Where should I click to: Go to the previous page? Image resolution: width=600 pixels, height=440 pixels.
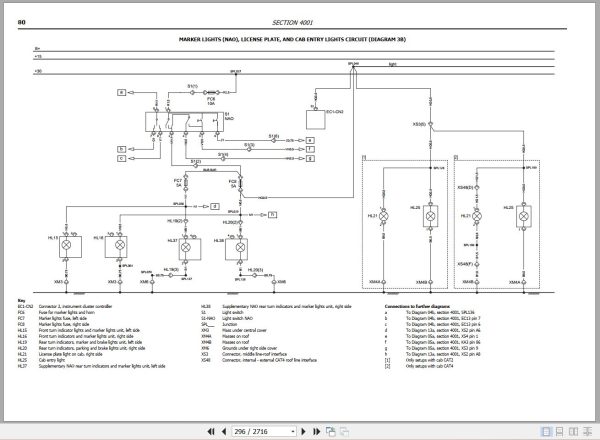224,432
